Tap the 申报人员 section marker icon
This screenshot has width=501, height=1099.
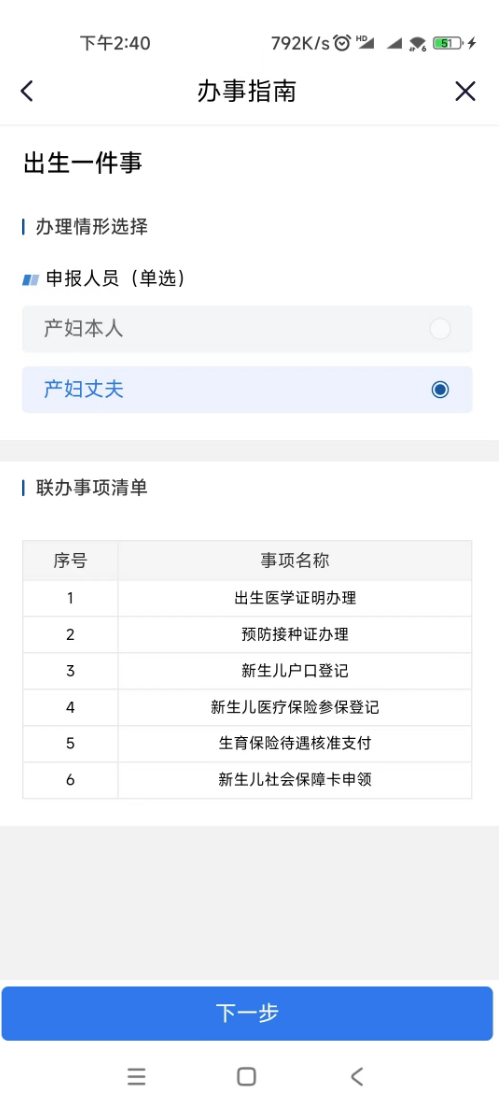[31, 280]
